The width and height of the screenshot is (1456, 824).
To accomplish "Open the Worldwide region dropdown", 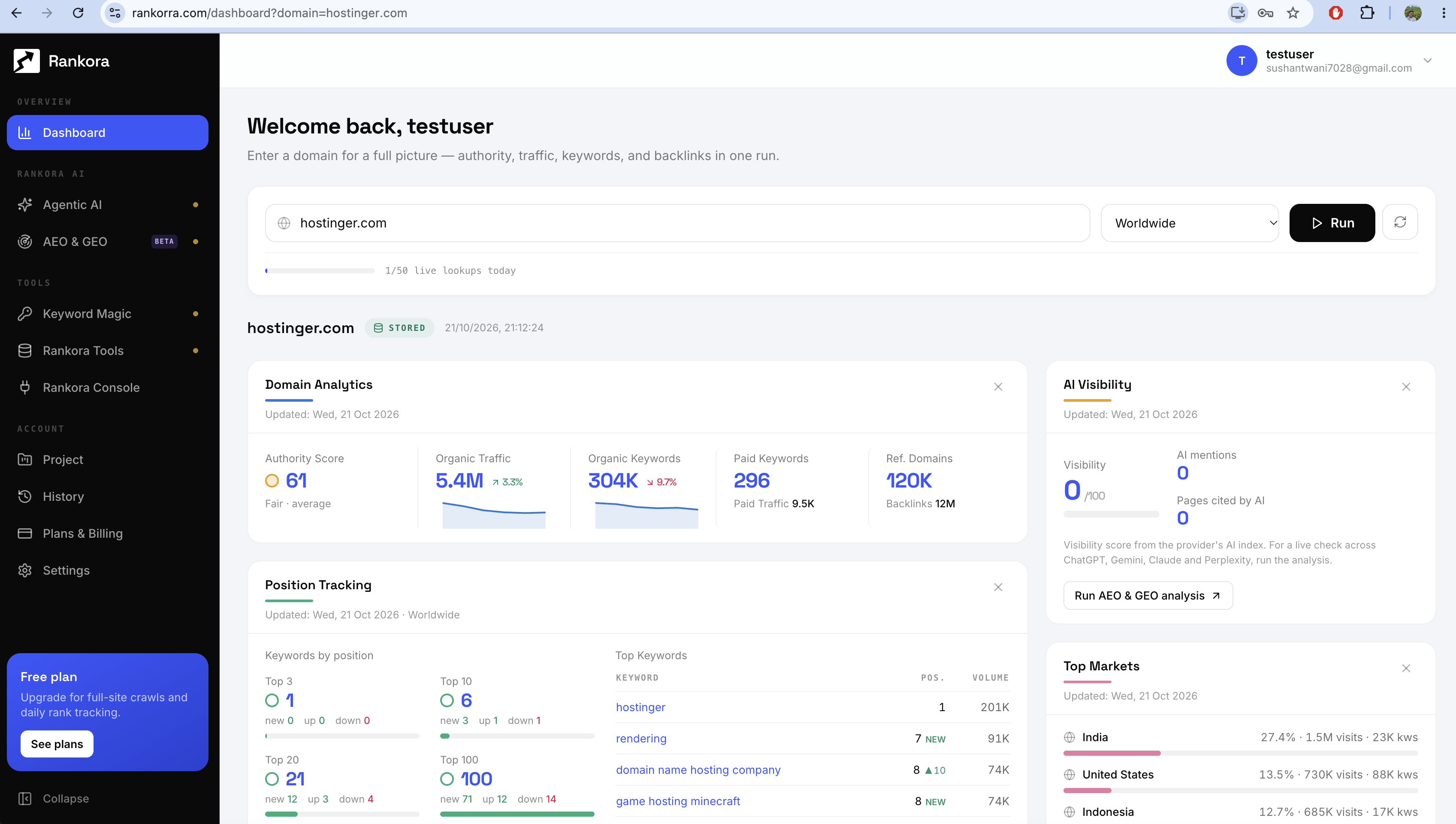I will click(x=1189, y=223).
